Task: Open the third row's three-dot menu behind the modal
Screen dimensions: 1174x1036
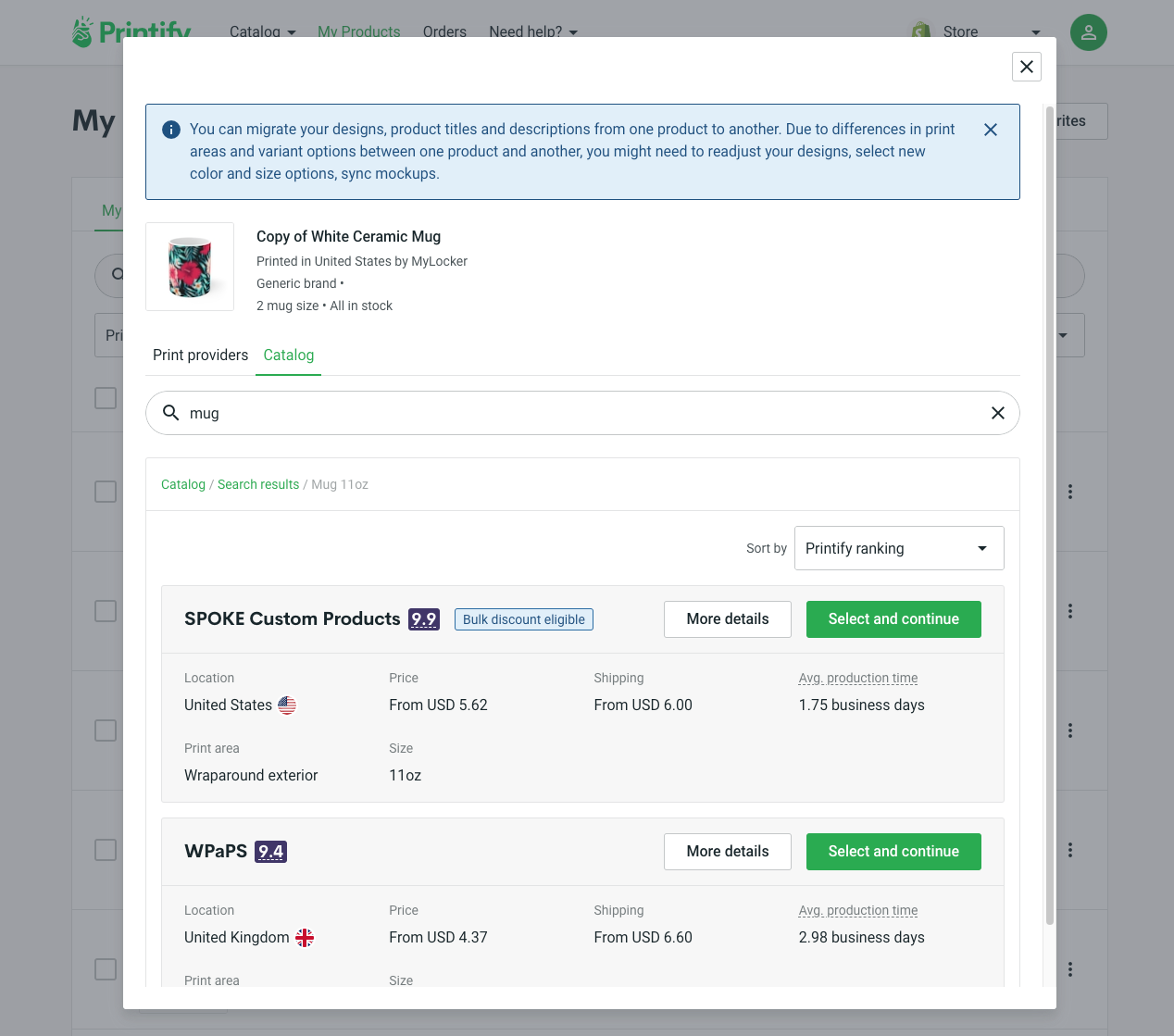Action: click(x=1070, y=730)
